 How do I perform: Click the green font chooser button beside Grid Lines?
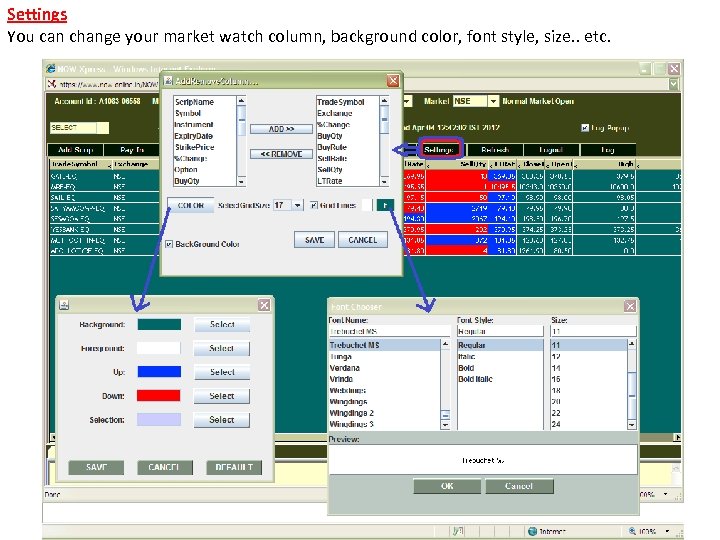[385, 205]
